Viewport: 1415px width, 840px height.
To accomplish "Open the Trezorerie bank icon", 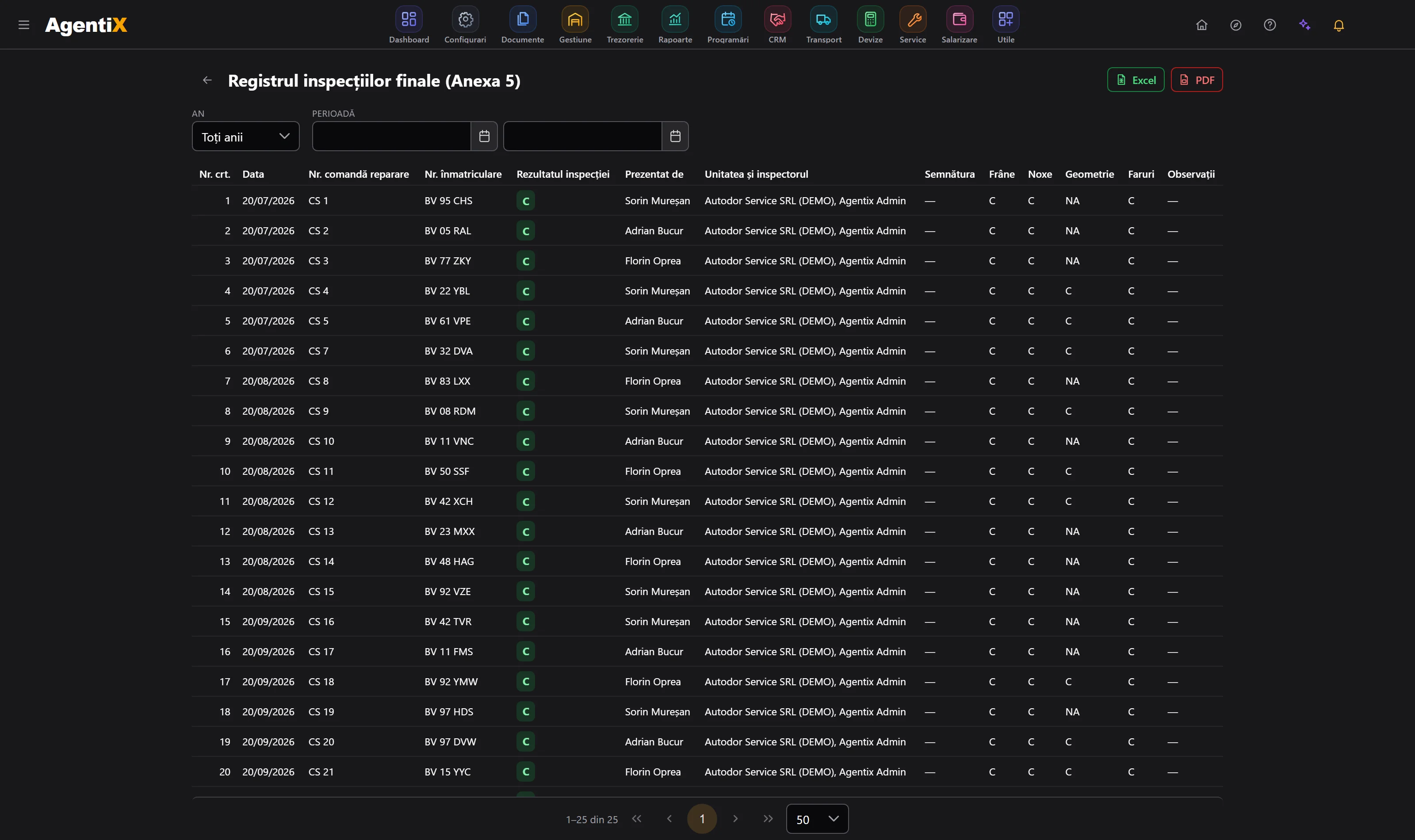I will (625, 20).
